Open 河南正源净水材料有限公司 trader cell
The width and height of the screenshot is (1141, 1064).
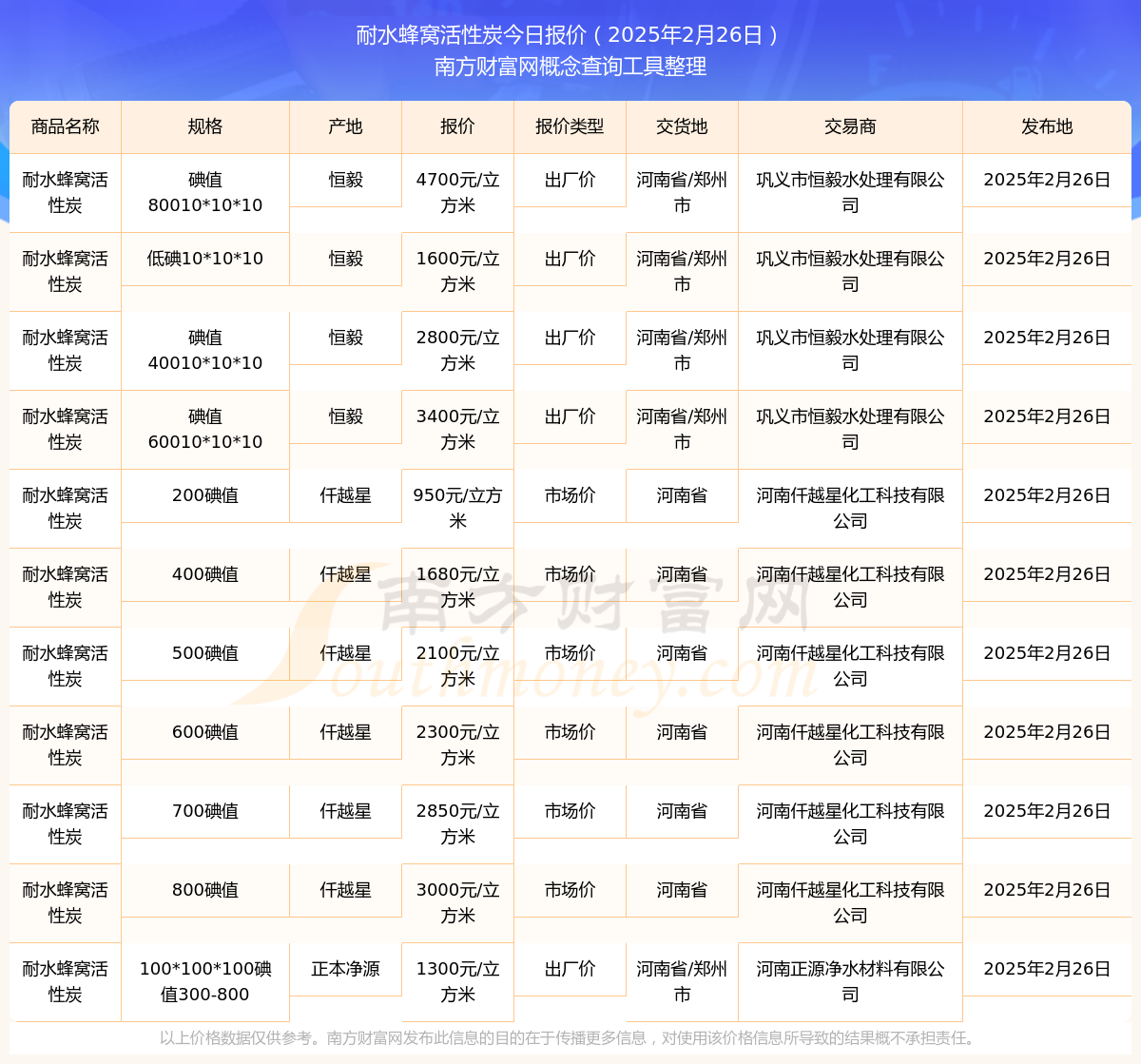[x=850, y=981]
